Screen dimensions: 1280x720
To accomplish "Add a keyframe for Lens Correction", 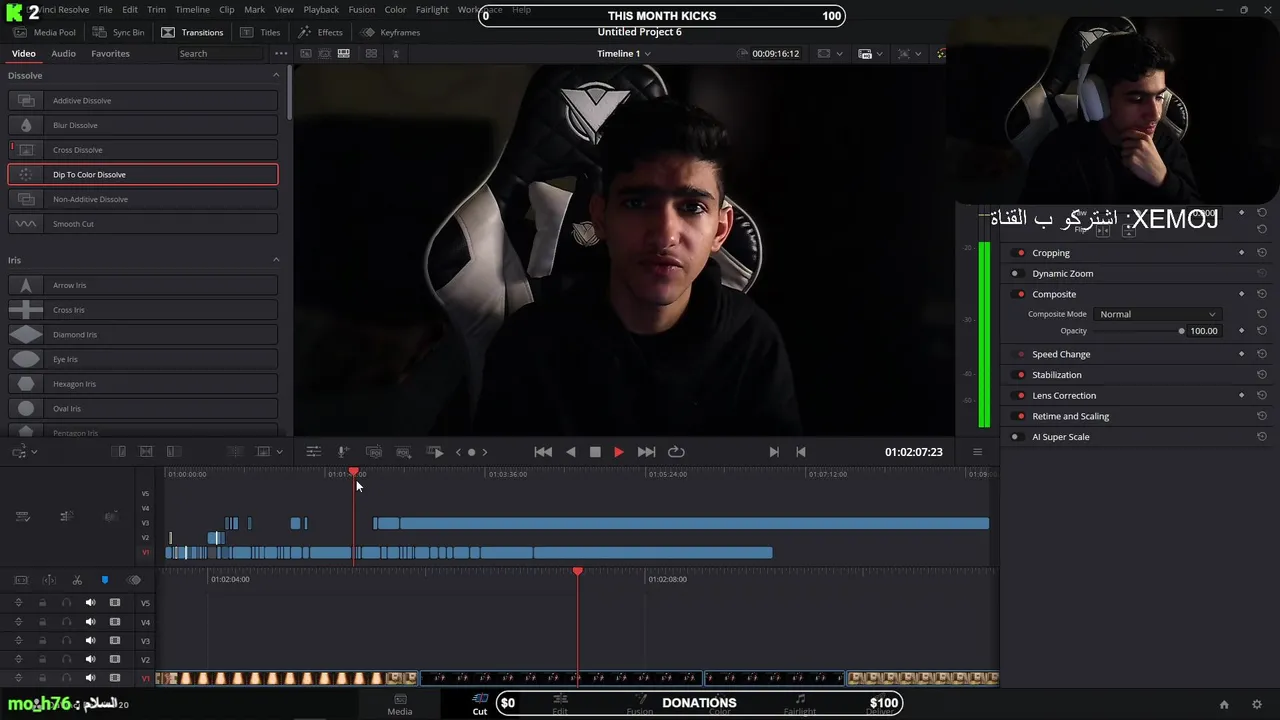I will 1242,395.
